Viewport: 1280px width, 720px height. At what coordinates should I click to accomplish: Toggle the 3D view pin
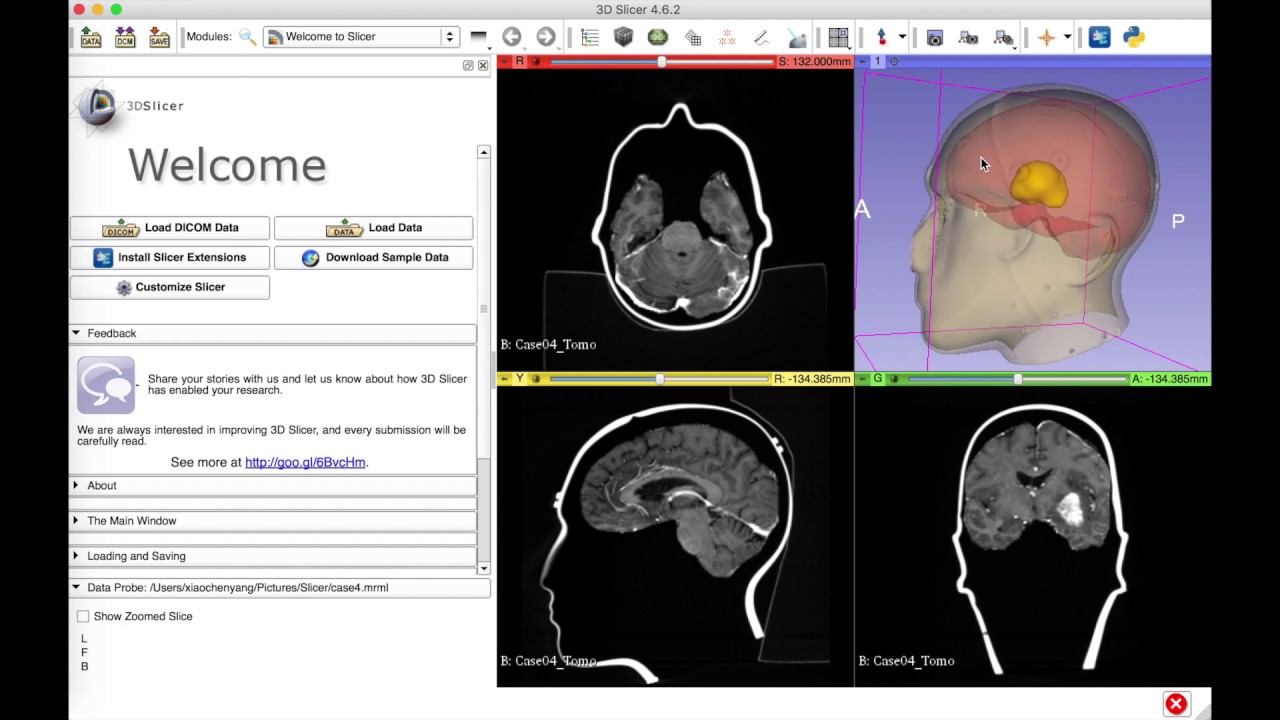tap(862, 62)
